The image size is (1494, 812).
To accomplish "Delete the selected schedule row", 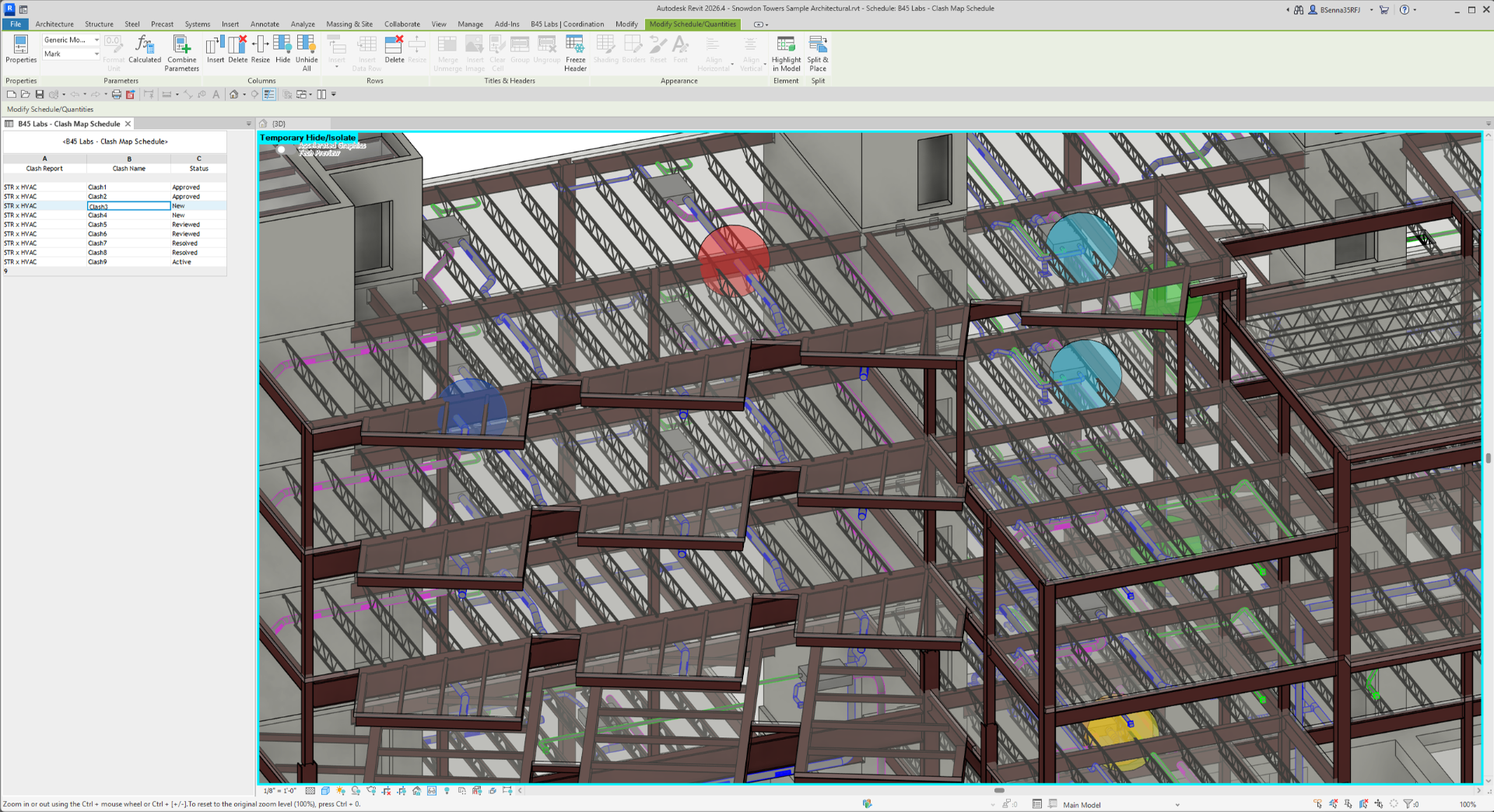I will click(395, 49).
